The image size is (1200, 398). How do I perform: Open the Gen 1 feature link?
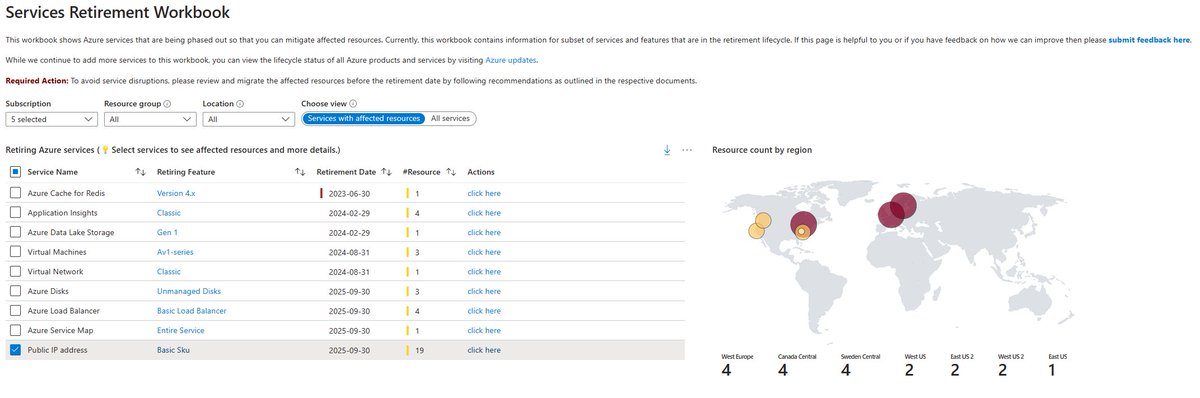click(x=167, y=232)
